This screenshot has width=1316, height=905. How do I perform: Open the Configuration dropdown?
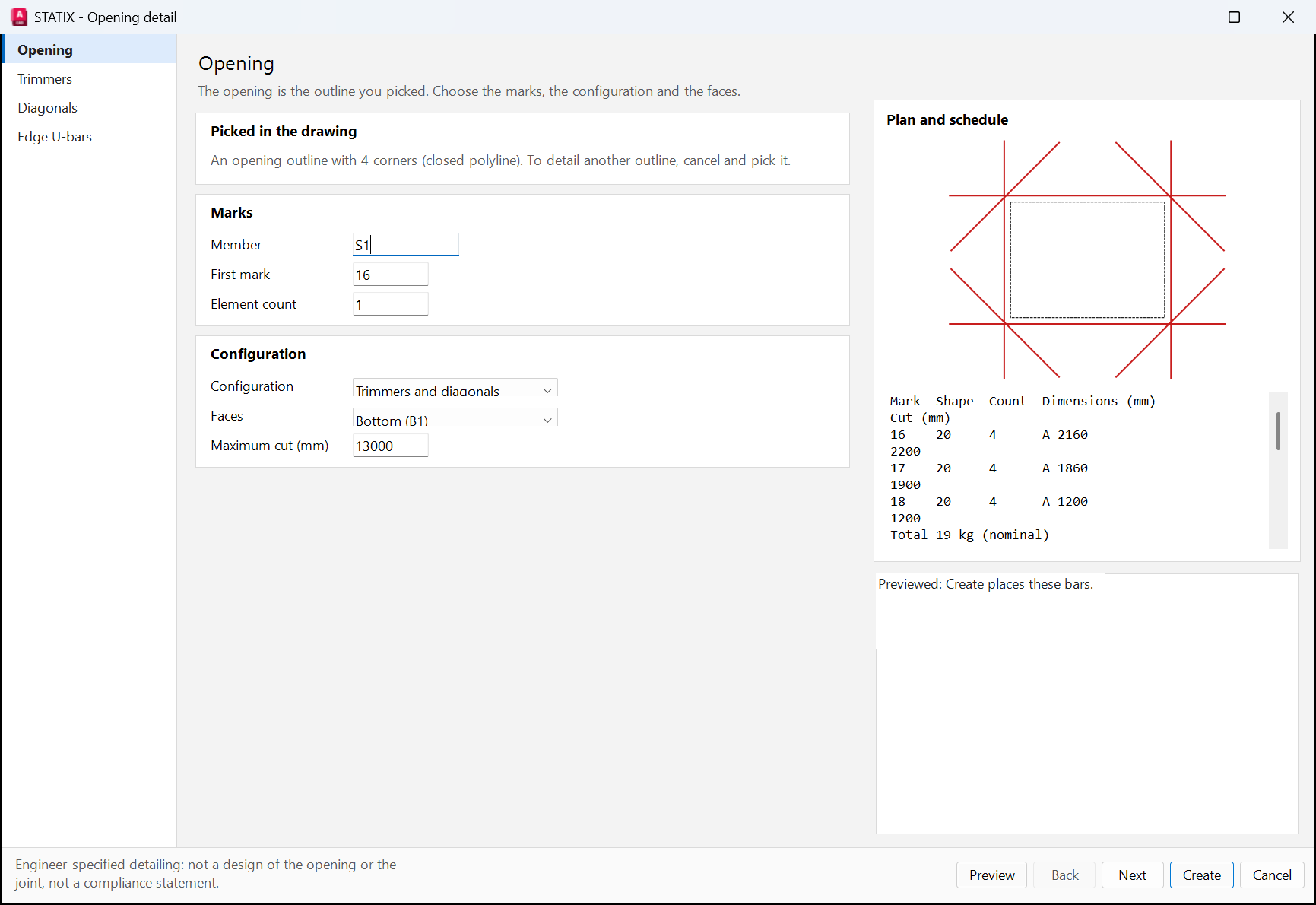[x=455, y=389]
